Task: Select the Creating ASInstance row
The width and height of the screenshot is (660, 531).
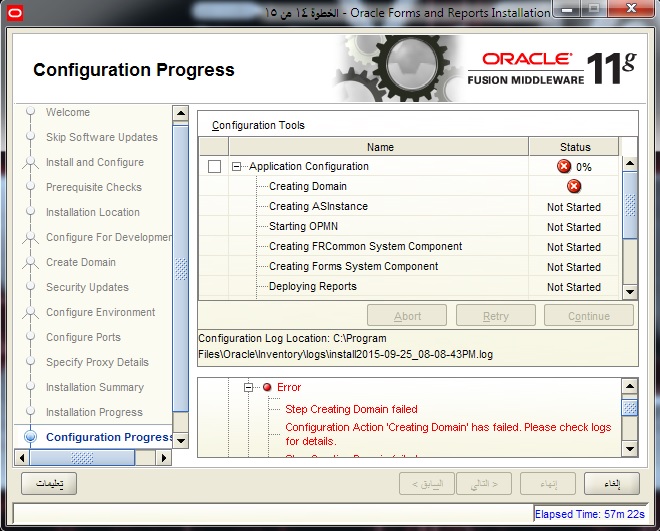Action: tap(318, 207)
